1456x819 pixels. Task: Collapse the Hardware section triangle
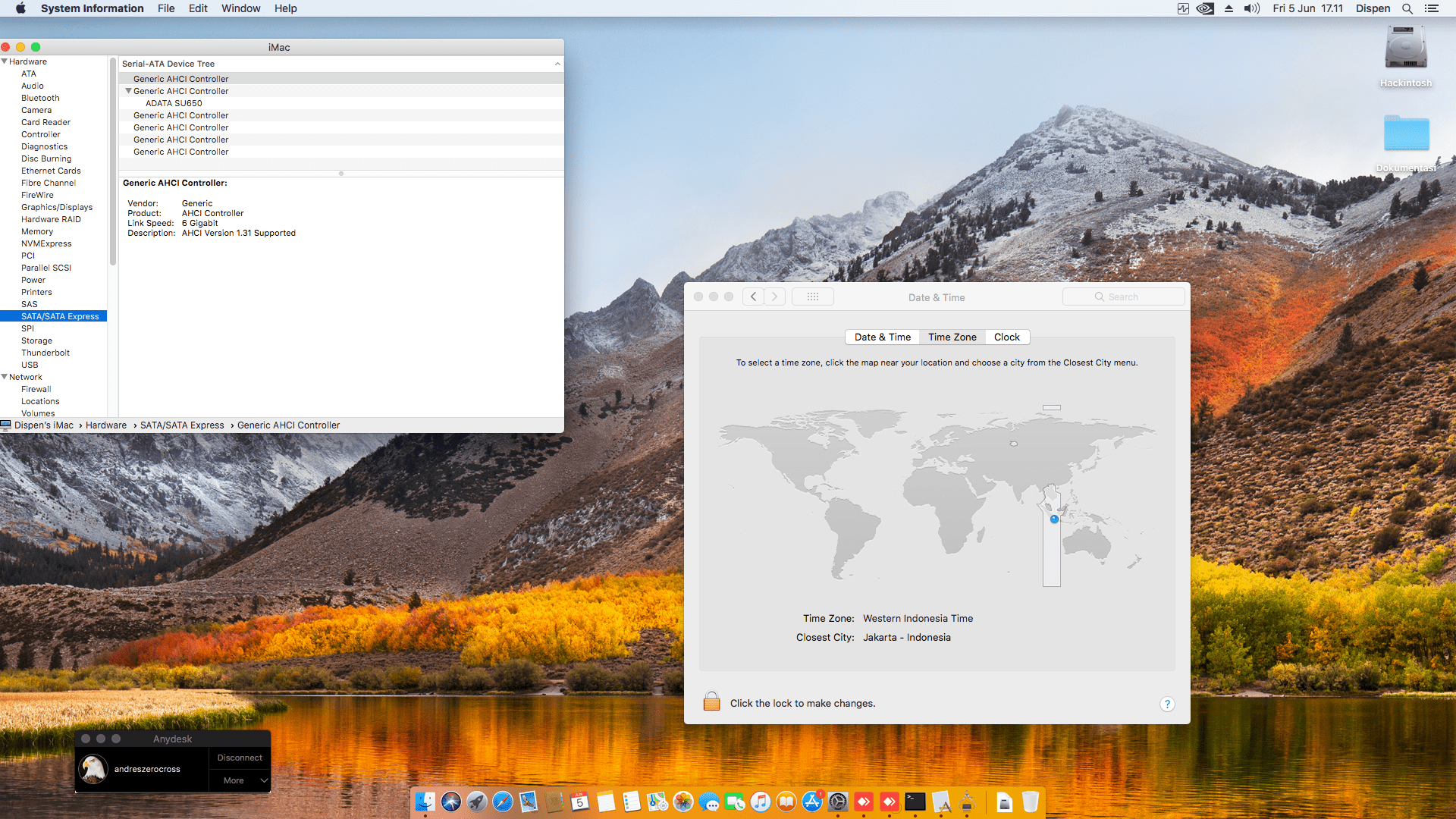pos(5,61)
